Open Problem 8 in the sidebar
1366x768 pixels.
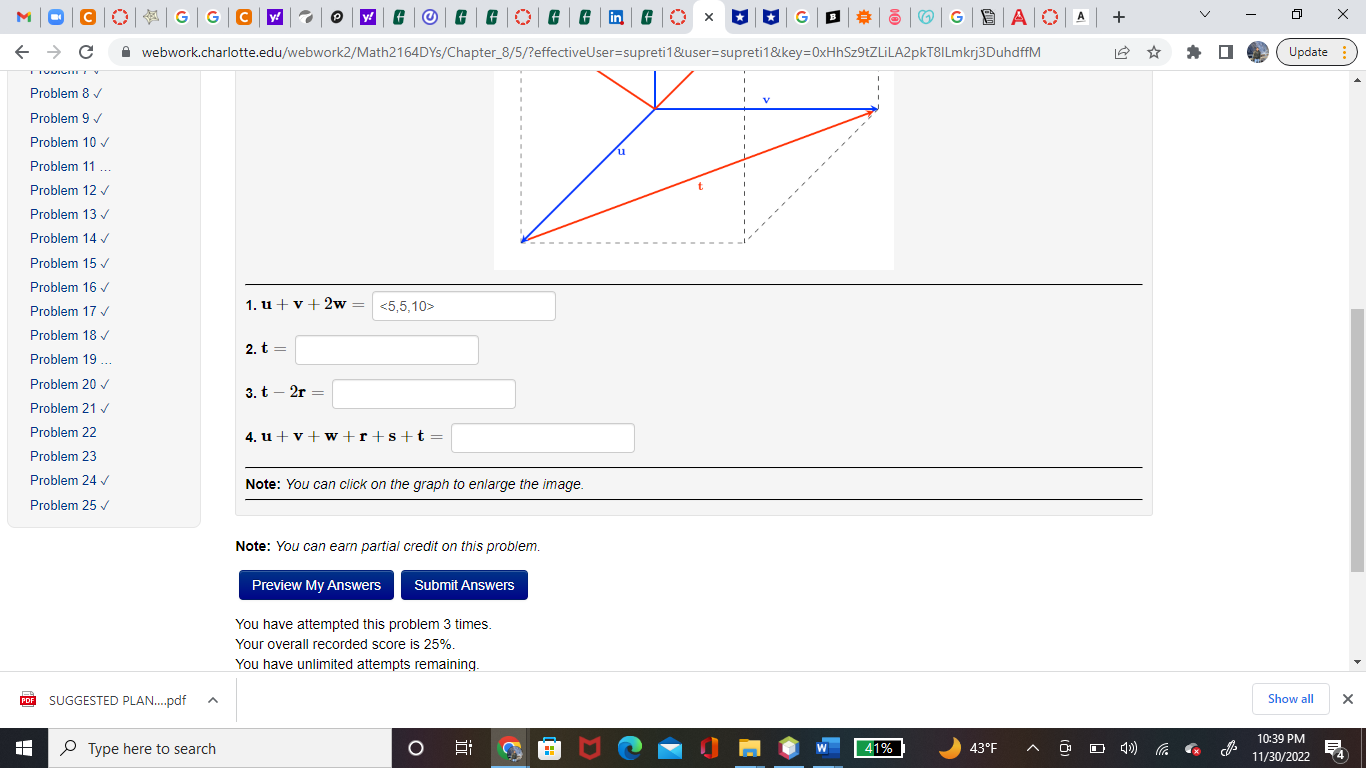(x=66, y=93)
